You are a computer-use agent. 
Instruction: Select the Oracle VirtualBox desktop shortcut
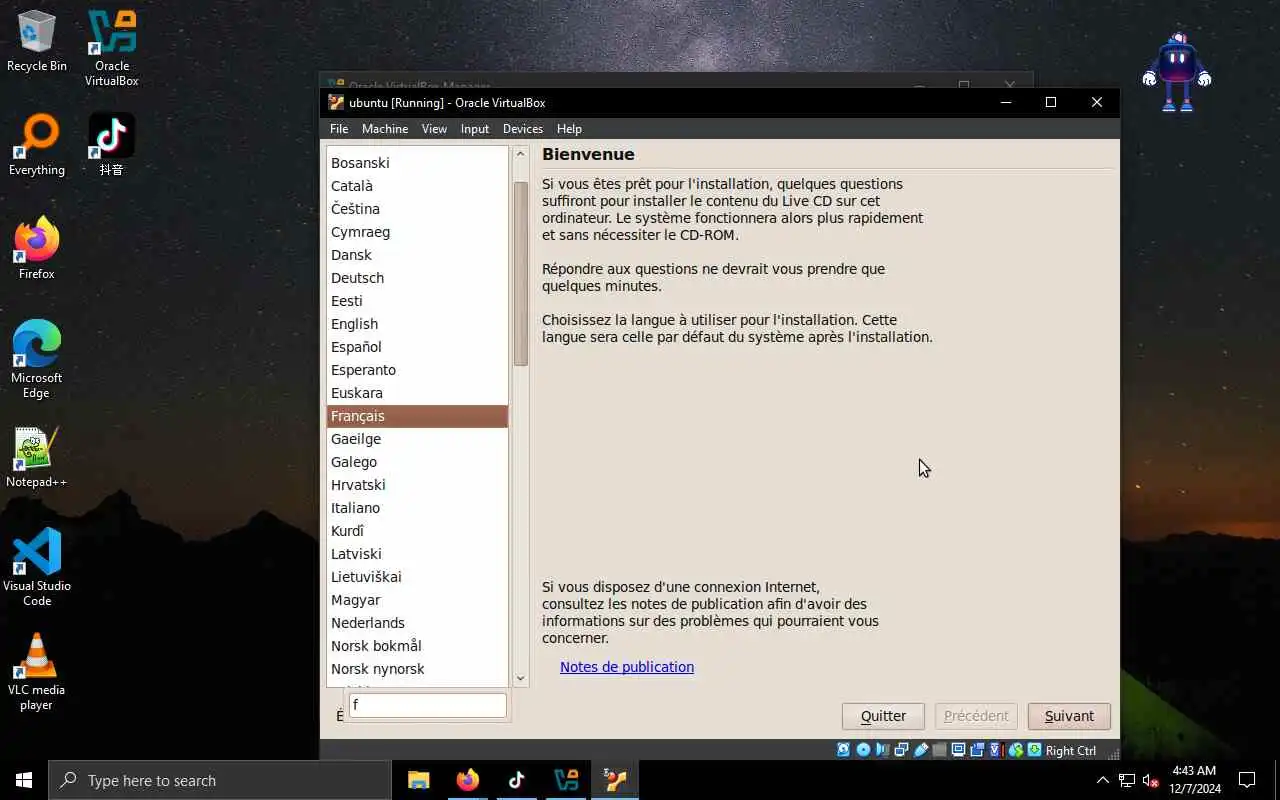[111, 48]
